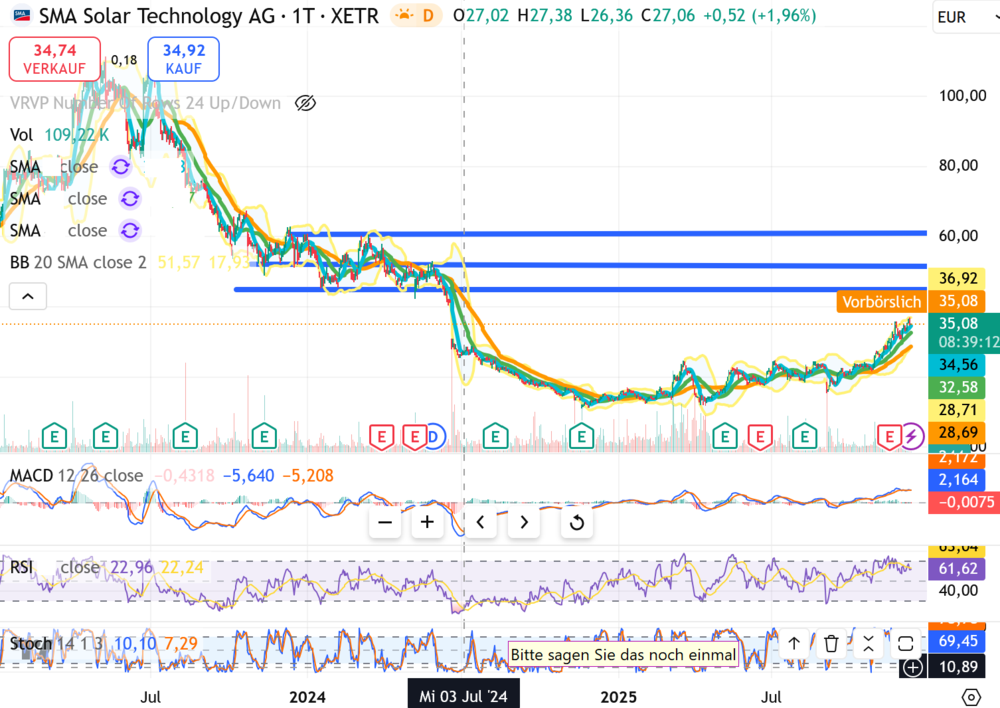Collapse the indicator legend with the upward chevron
The image size is (1000, 708).
[x=27, y=296]
